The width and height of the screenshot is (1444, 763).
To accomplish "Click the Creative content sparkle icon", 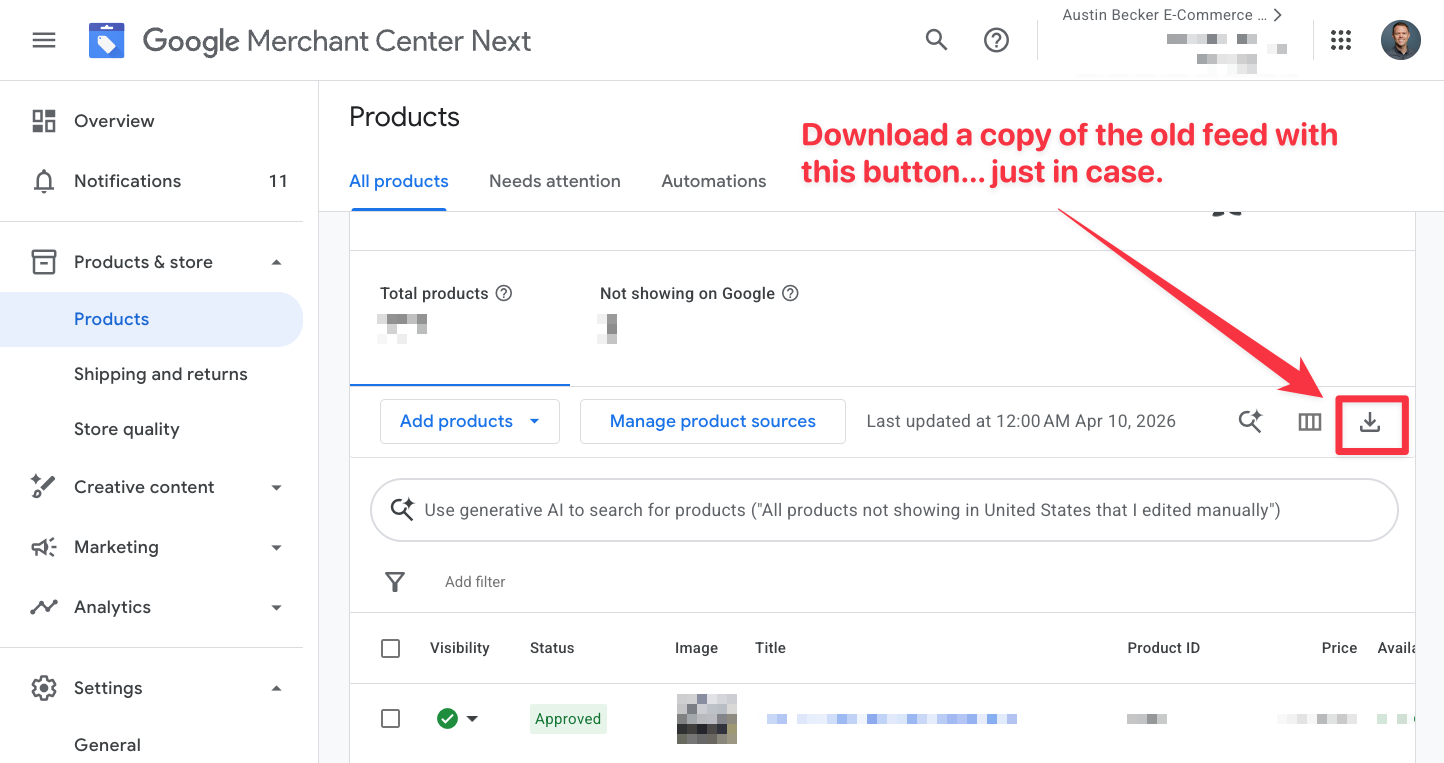I will (44, 487).
